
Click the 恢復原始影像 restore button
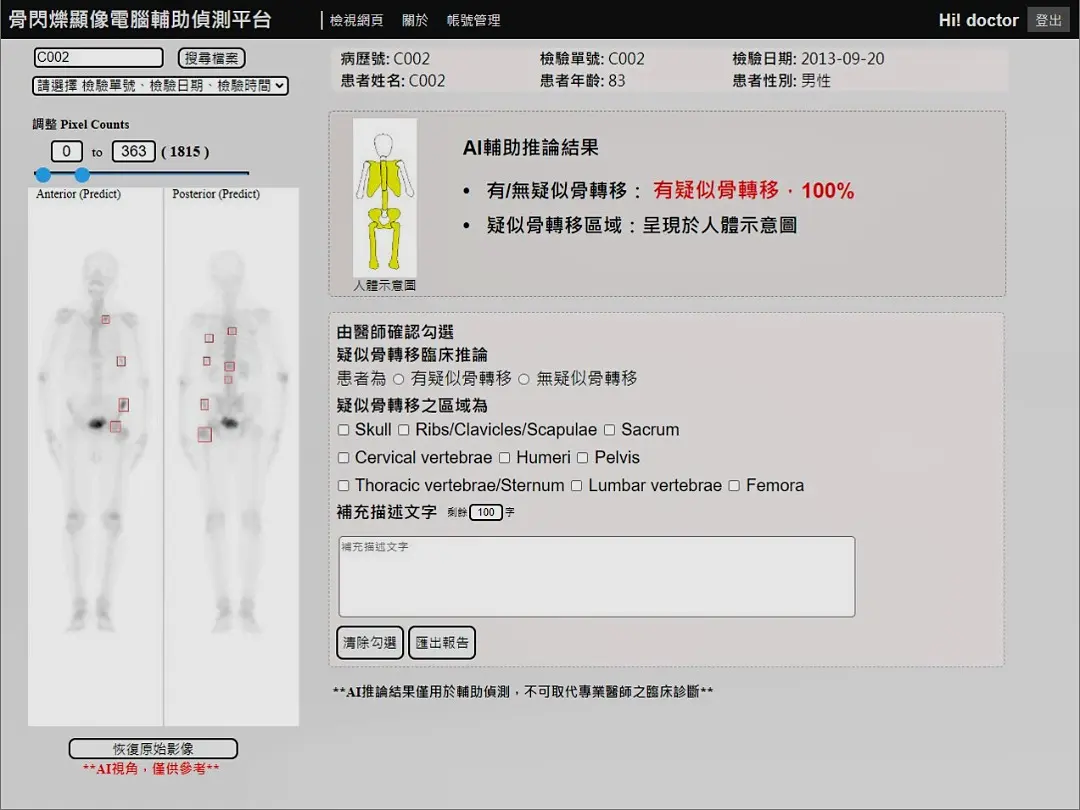153,749
